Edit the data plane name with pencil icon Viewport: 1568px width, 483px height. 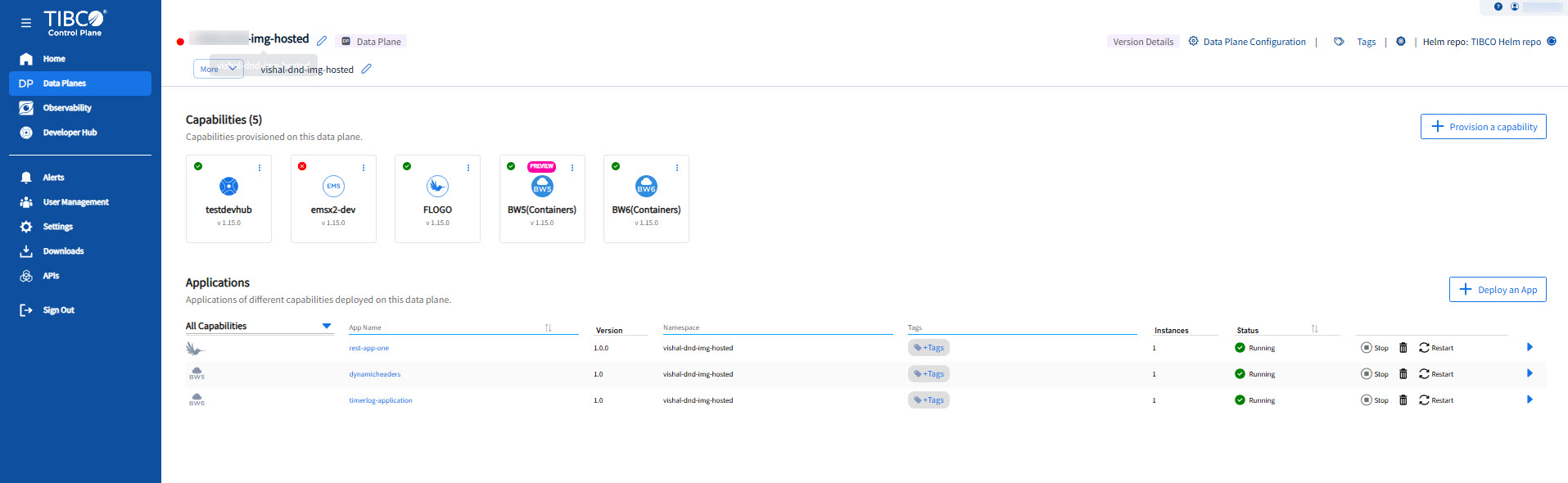point(322,41)
